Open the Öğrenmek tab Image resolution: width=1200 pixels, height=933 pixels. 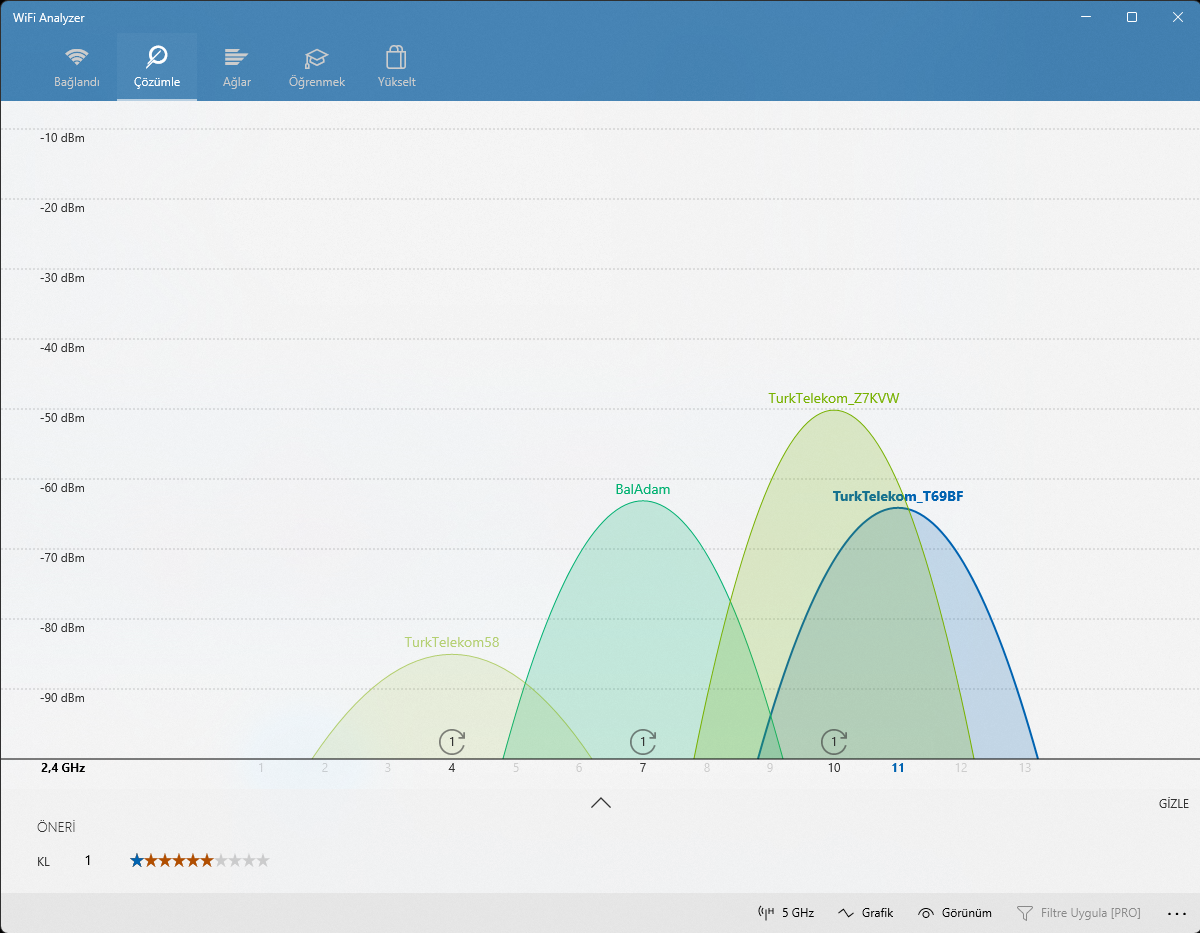317,67
